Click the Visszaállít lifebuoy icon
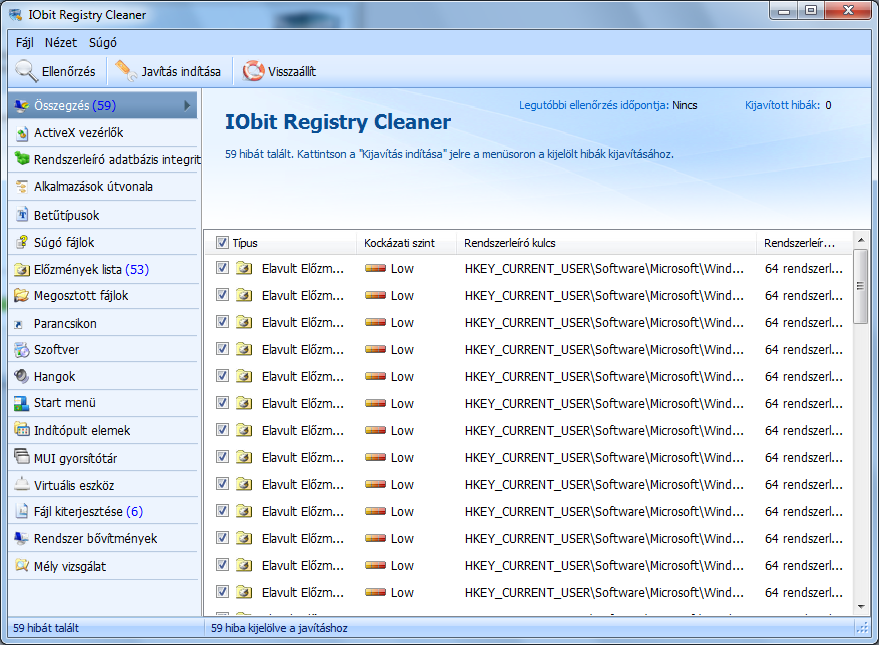Viewport: 879px width, 645px height. (x=253, y=71)
